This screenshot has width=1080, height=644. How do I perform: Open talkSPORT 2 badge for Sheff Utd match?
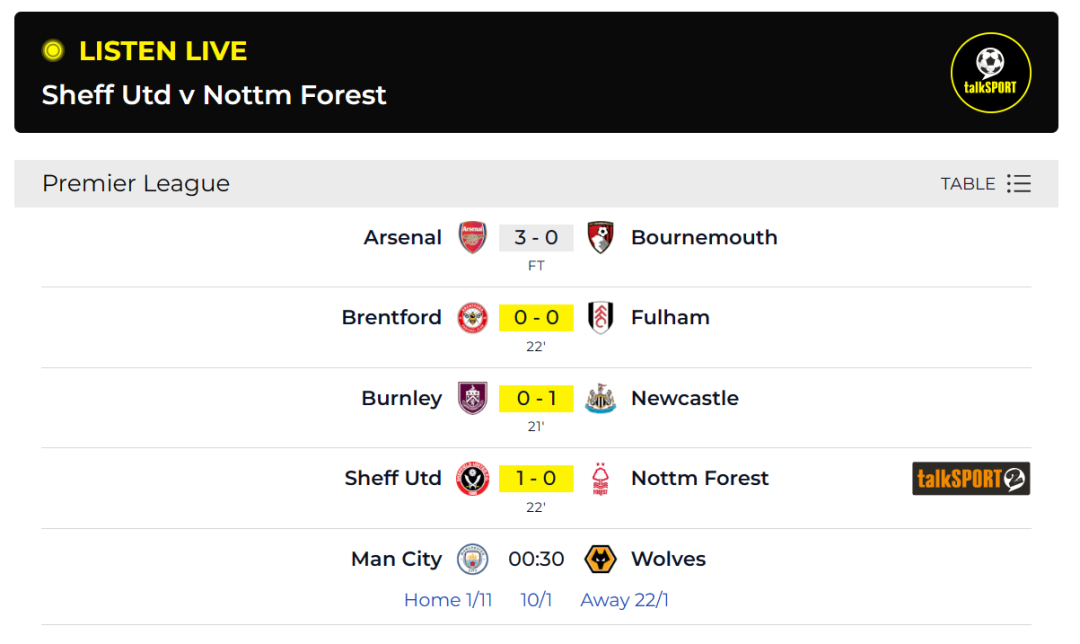971,479
